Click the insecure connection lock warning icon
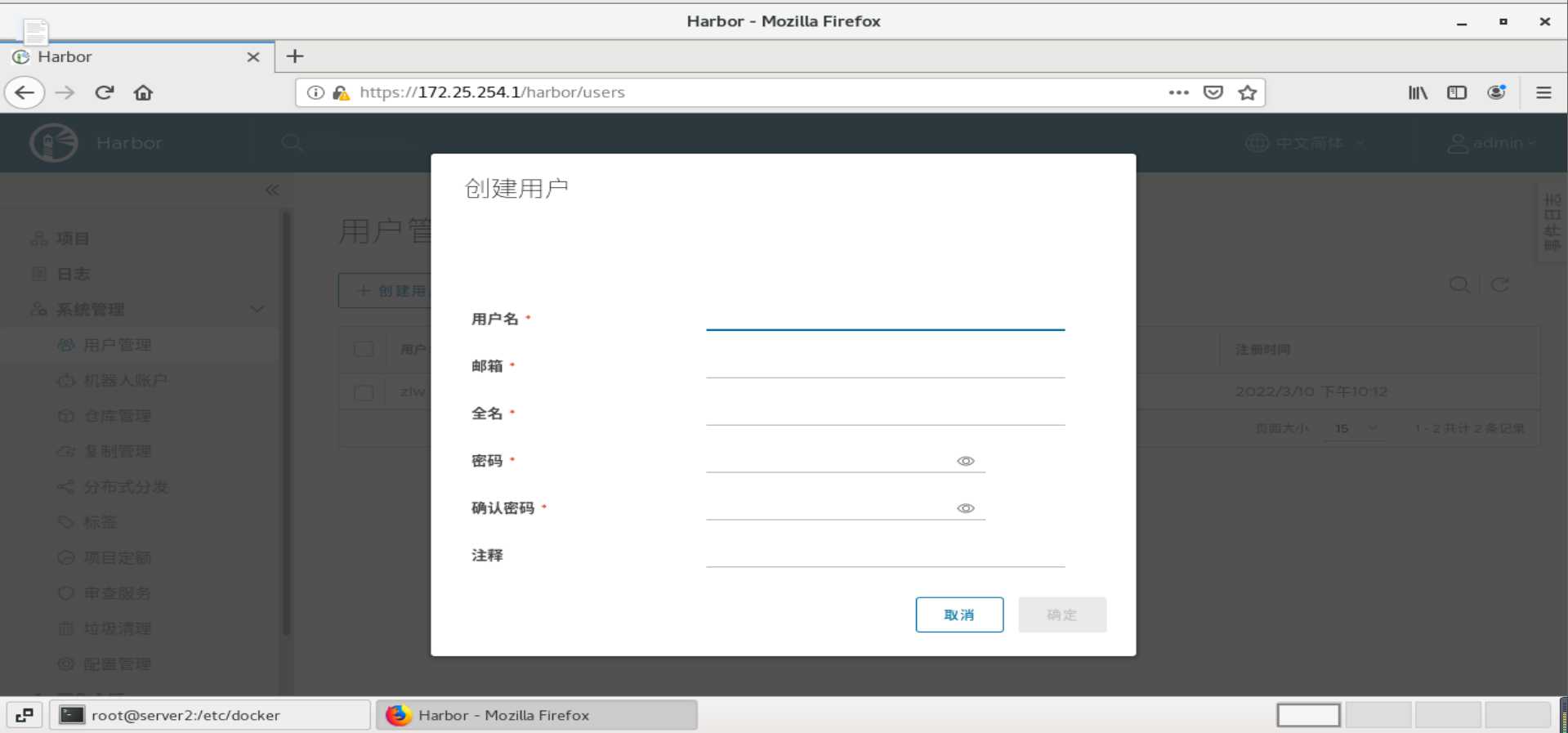 [342, 92]
